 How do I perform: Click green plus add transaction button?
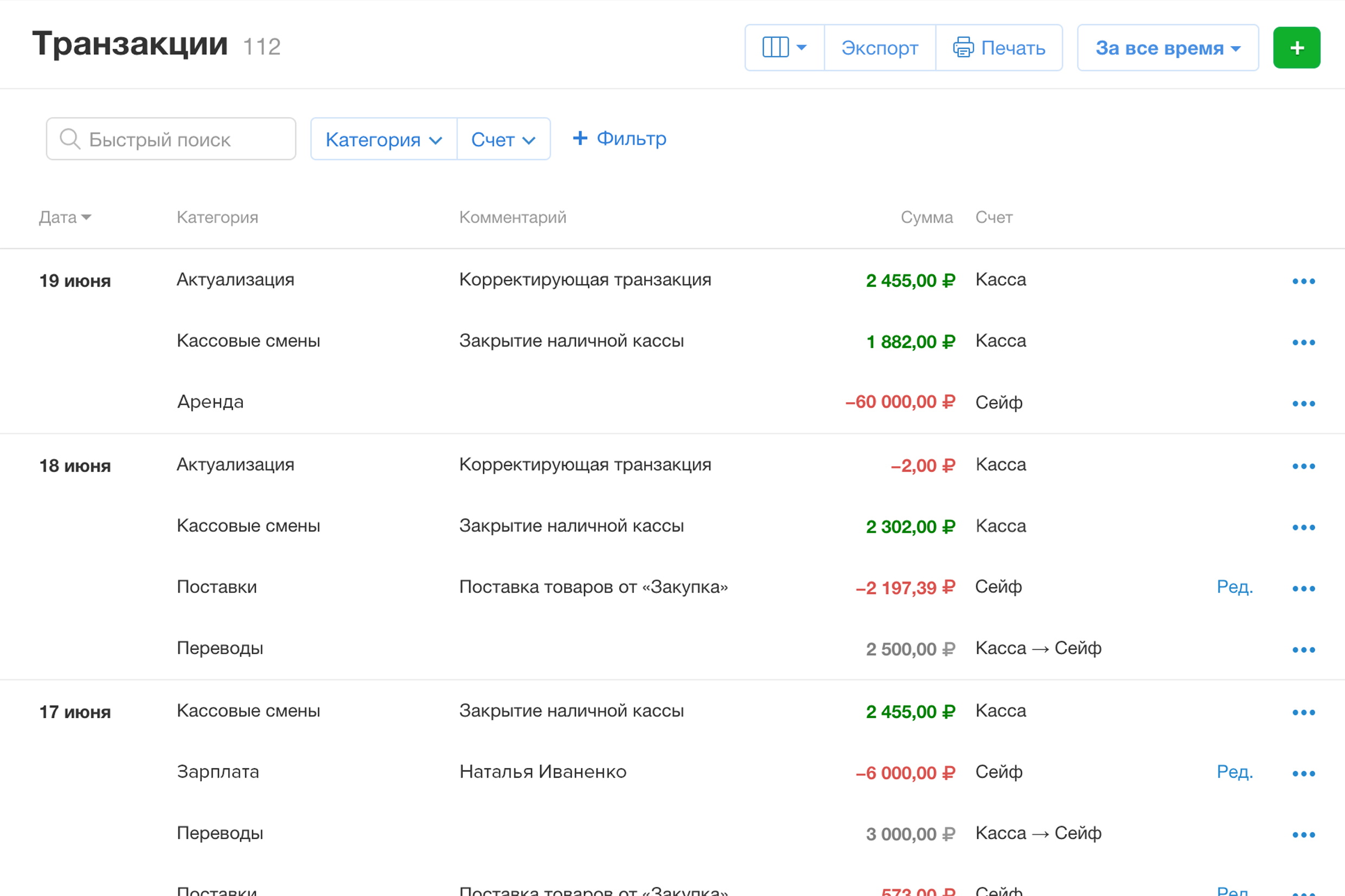point(1296,47)
